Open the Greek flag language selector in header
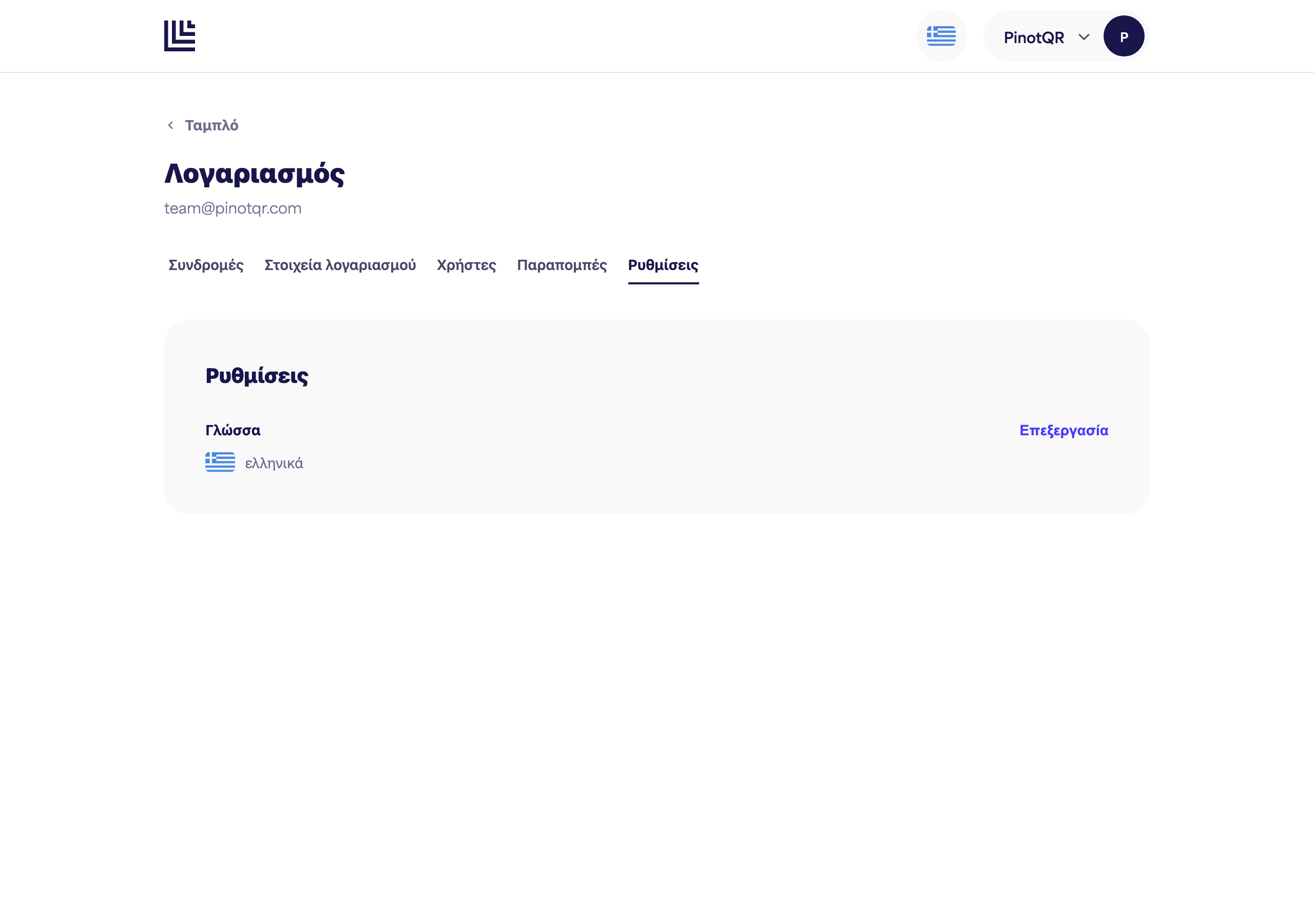Image resolution: width=1314 pixels, height=924 pixels. tap(941, 36)
